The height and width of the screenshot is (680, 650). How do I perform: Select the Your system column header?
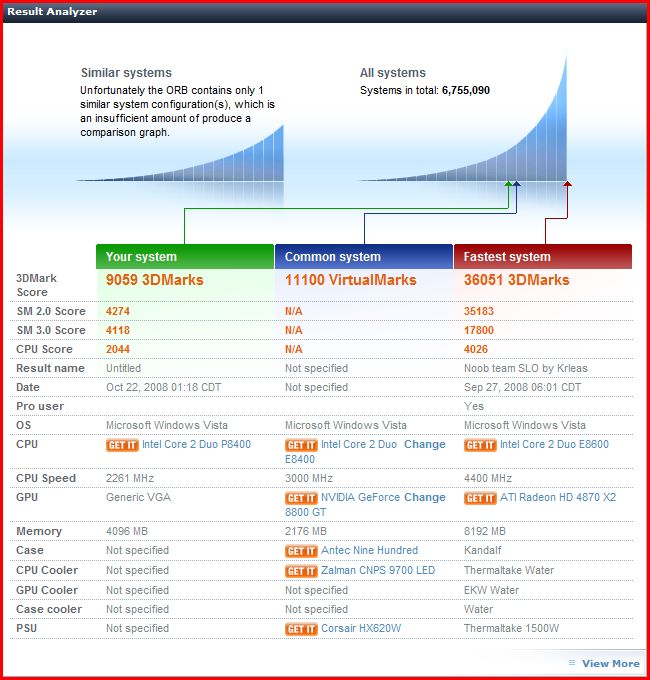[185, 256]
